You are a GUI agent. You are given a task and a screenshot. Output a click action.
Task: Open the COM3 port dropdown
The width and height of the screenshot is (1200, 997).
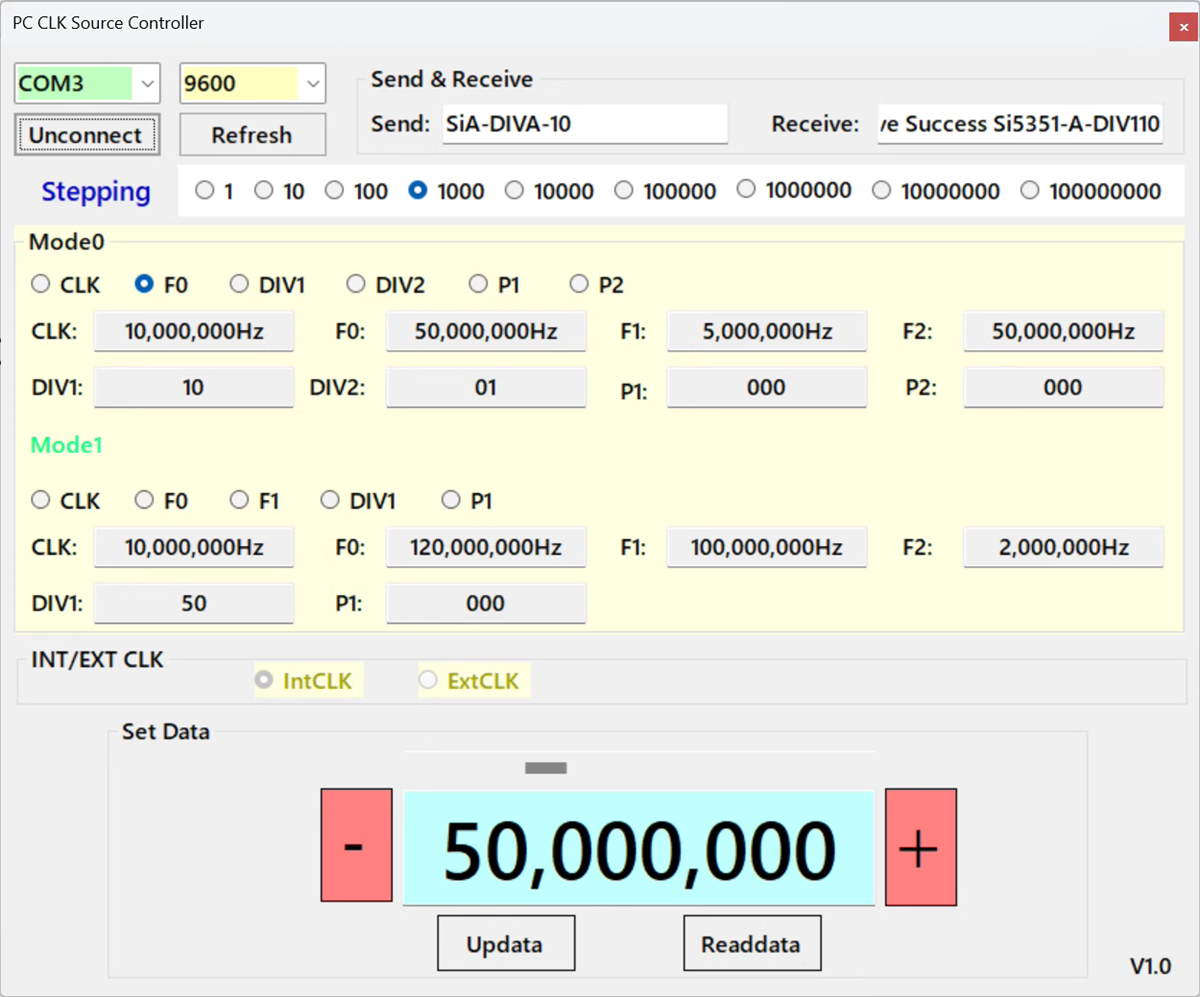[x=147, y=83]
